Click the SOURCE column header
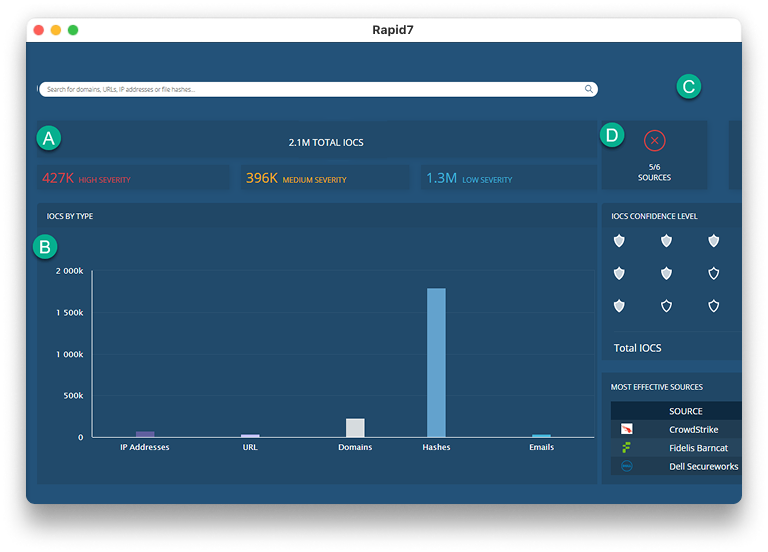Viewport: 768px width, 552px height. click(686, 411)
